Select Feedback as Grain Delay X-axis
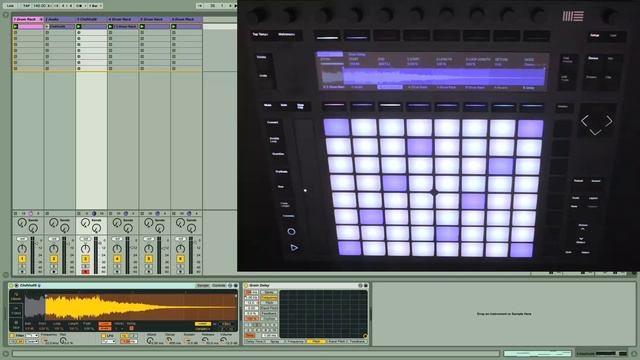 [357, 341]
